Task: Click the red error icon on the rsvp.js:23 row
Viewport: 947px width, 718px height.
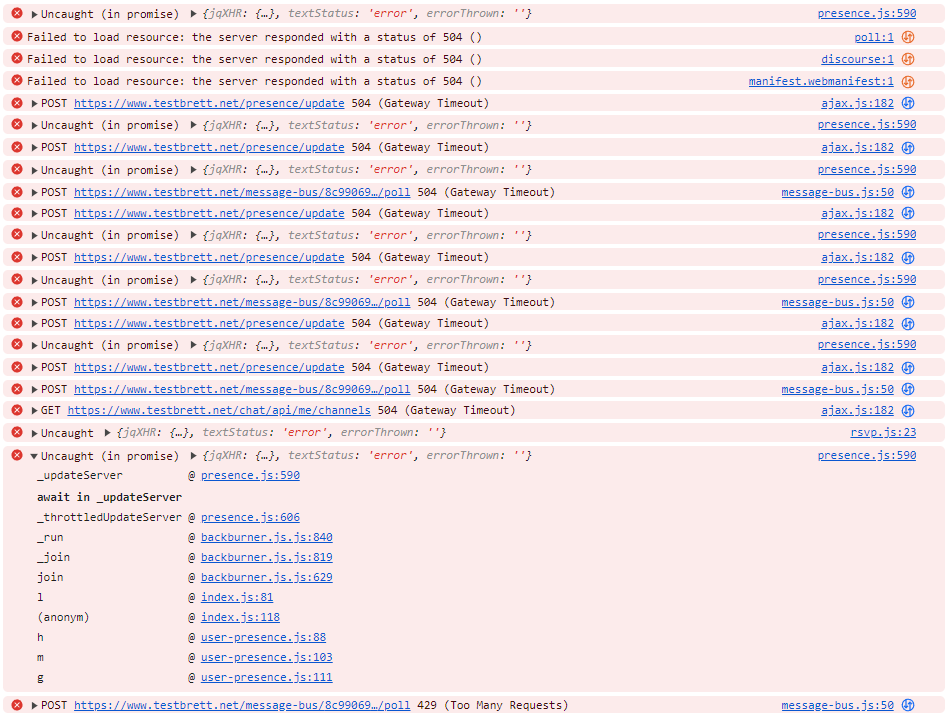Action: 17,432
